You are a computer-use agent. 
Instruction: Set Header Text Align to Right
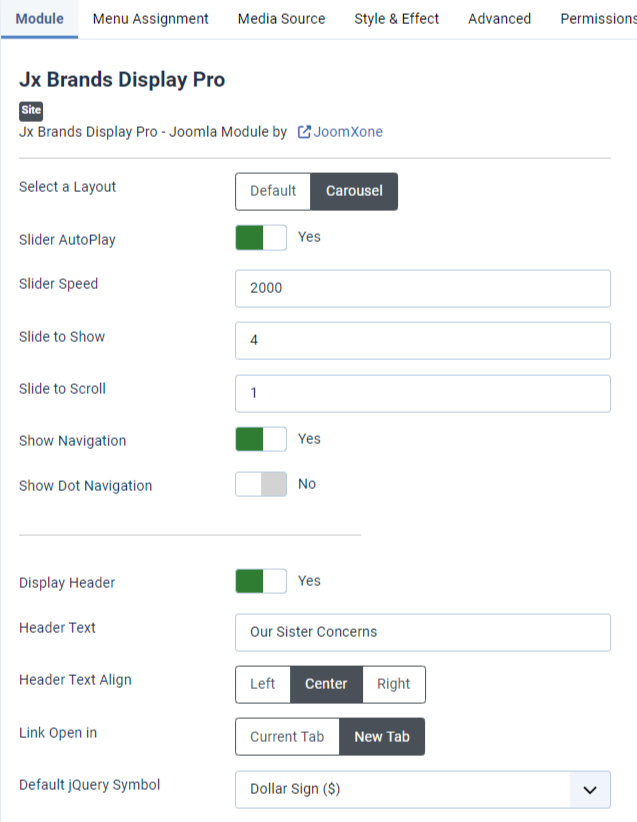(x=393, y=684)
